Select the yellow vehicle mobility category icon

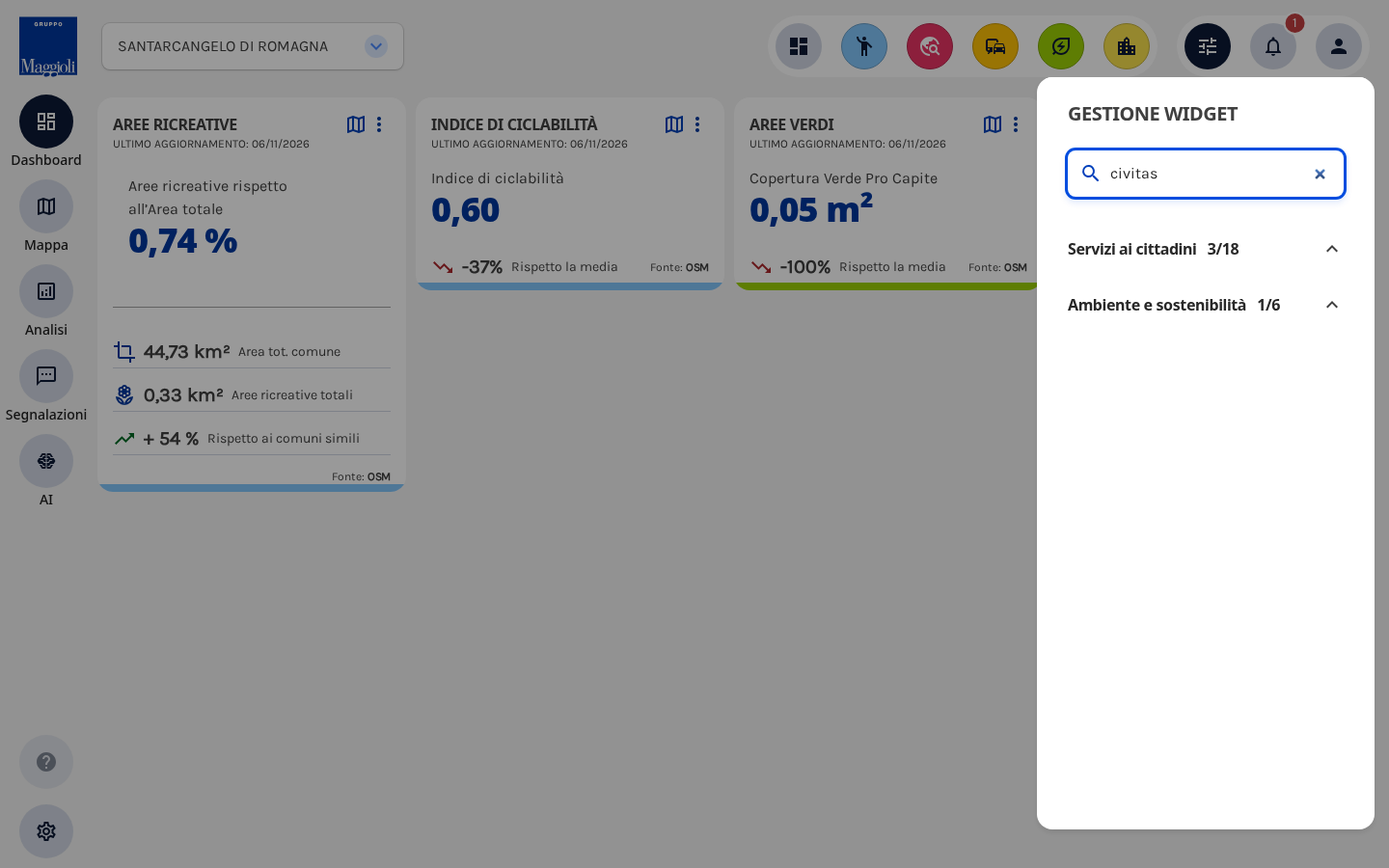(x=995, y=46)
